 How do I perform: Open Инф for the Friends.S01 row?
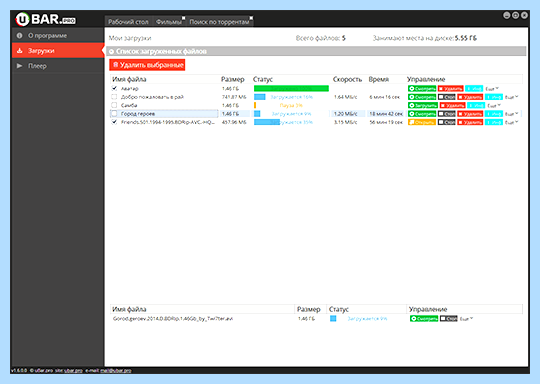coord(494,122)
